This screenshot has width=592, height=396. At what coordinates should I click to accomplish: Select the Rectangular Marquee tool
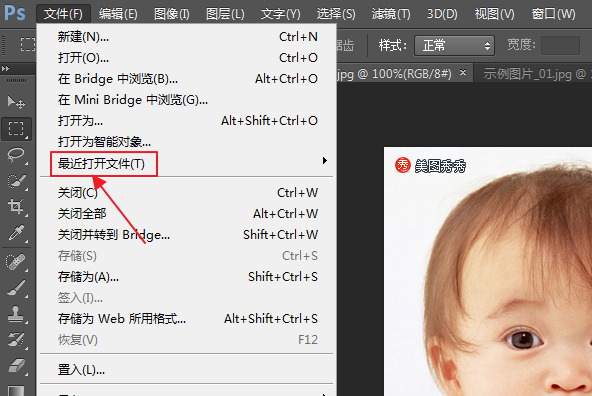point(16,129)
